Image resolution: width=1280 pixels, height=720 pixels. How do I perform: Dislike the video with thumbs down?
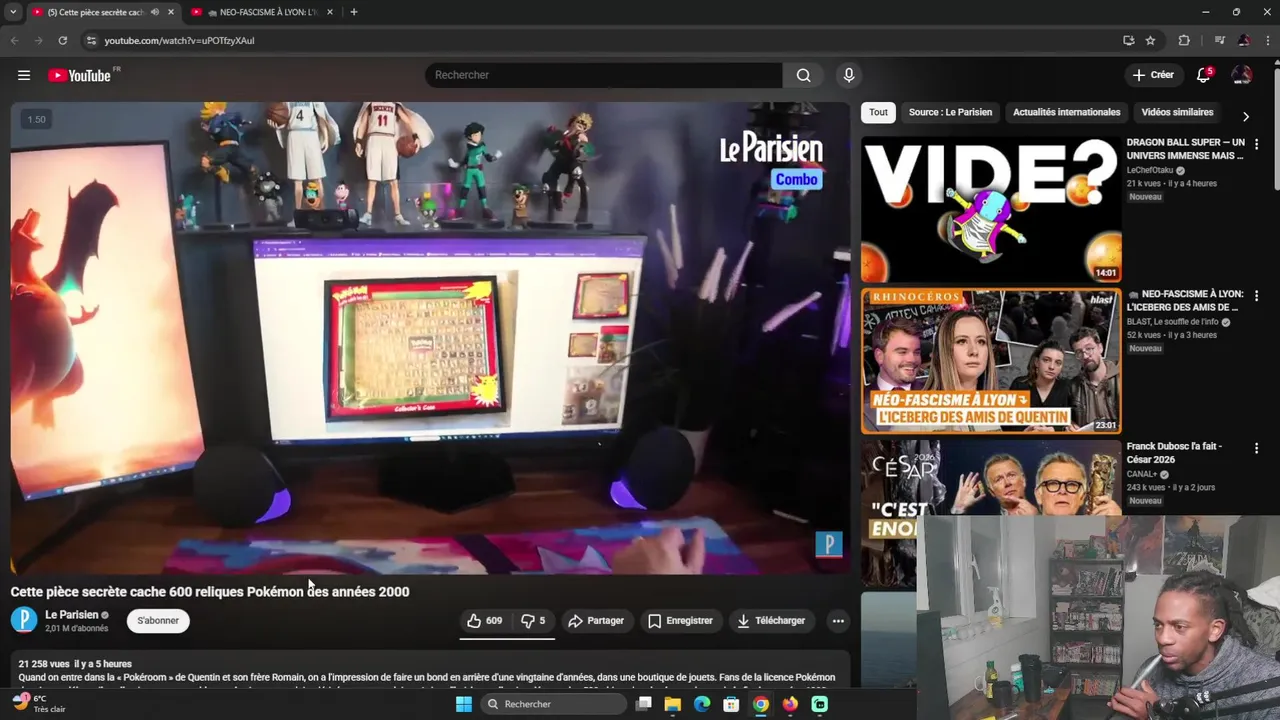click(x=533, y=621)
